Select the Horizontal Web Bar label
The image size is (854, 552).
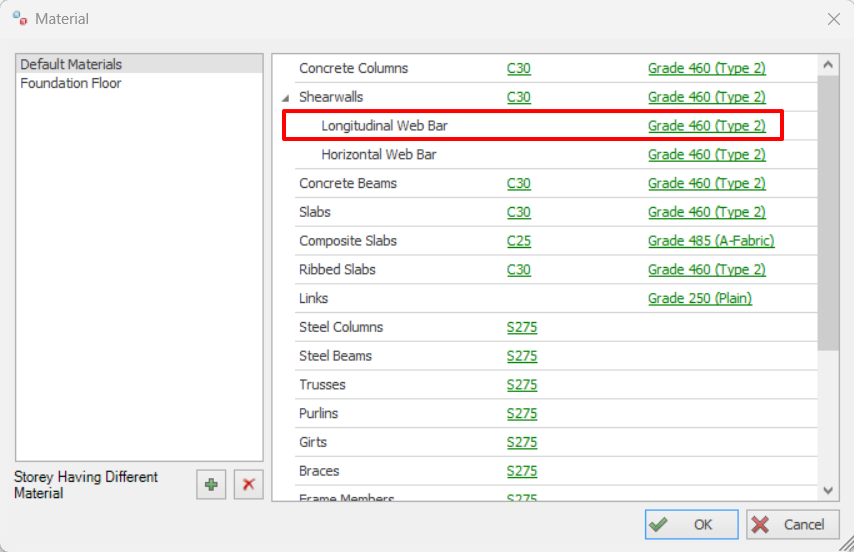click(x=379, y=155)
